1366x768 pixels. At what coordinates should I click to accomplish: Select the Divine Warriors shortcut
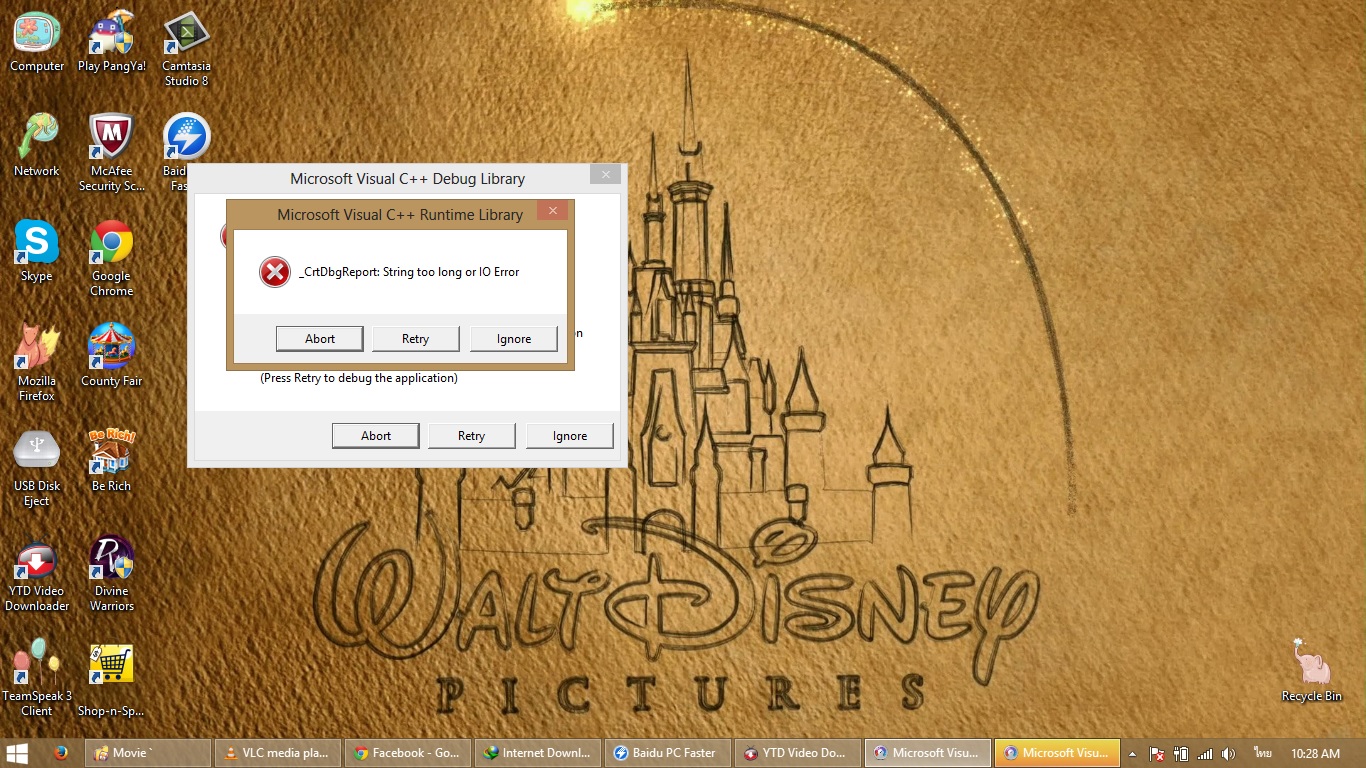click(112, 573)
